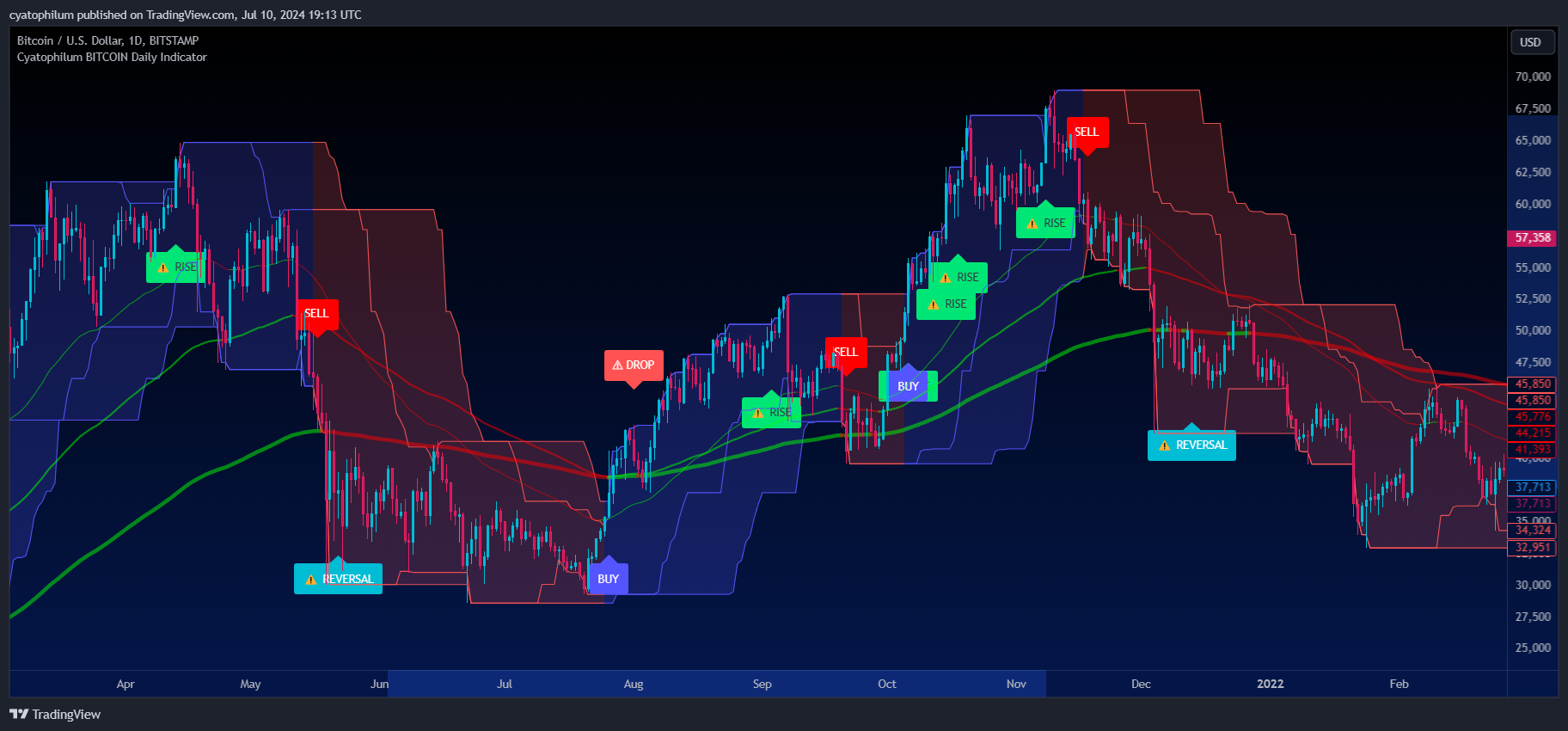Click the warning icon in June REVERSAL label

[x=311, y=580]
